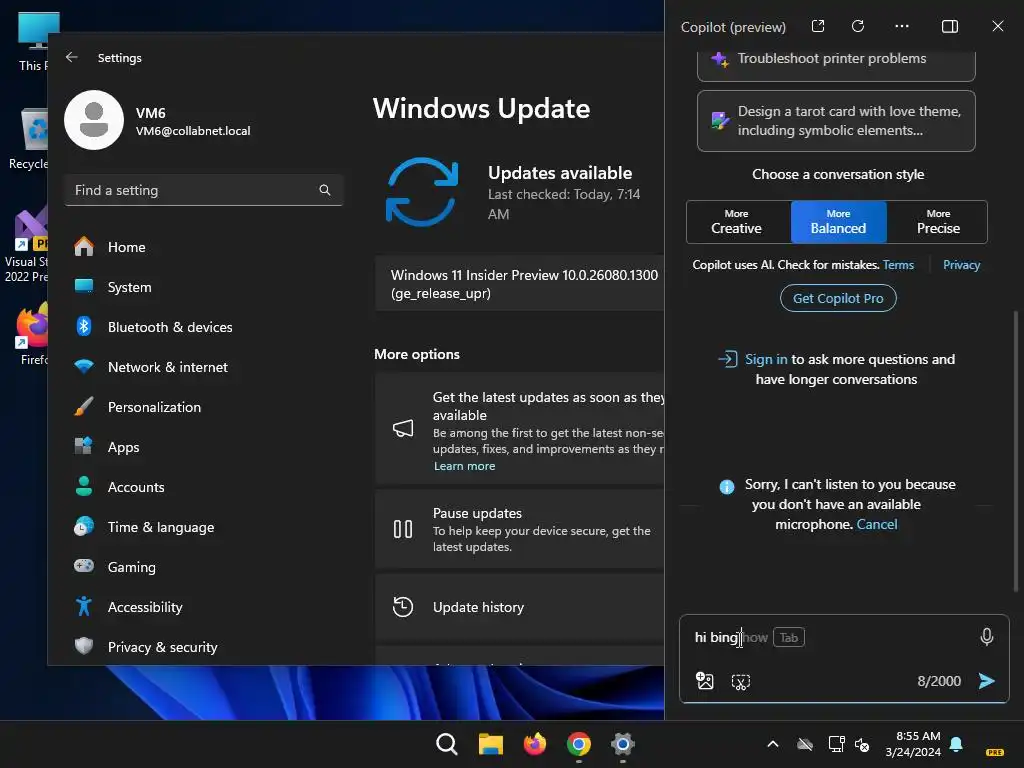Show hidden system tray icons

point(773,744)
